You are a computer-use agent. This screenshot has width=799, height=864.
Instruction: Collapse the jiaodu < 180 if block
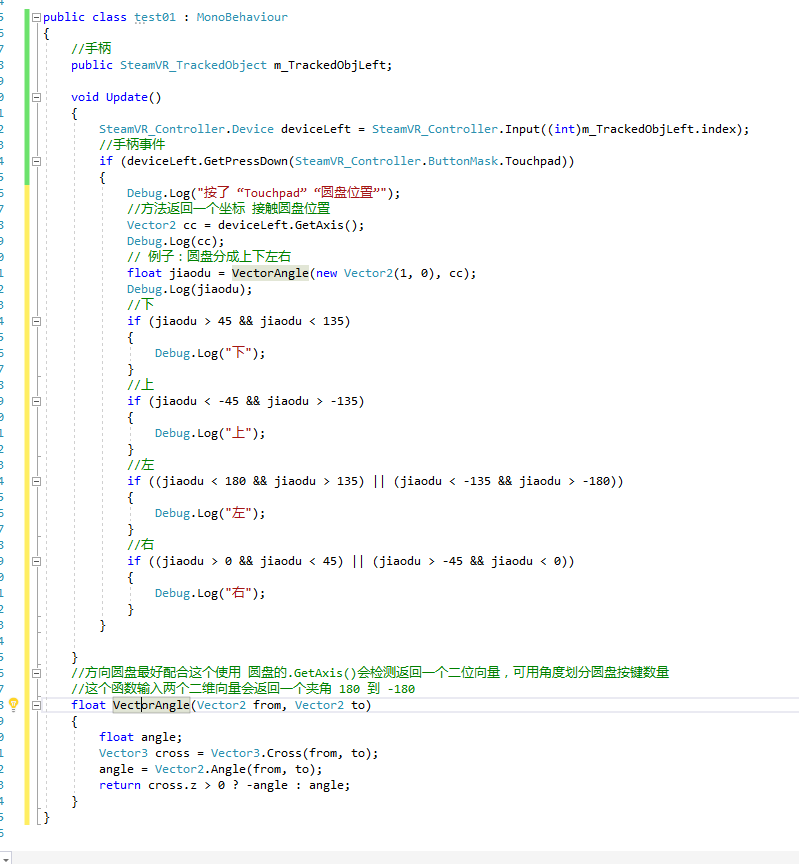pos(36,481)
